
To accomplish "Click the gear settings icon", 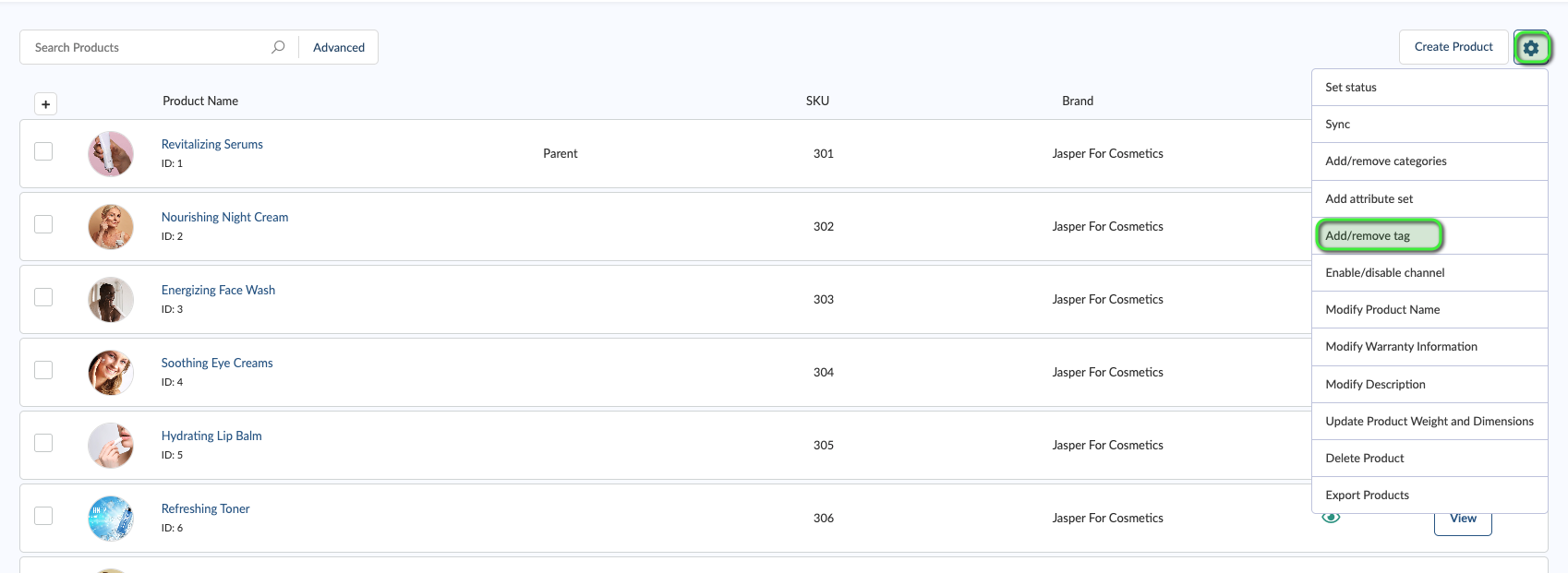I will click(x=1531, y=47).
